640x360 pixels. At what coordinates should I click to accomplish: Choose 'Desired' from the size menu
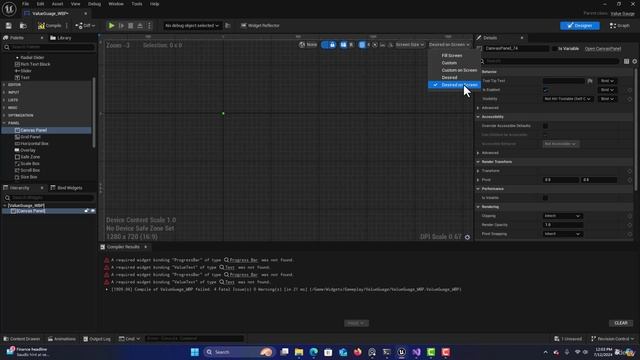point(449,78)
